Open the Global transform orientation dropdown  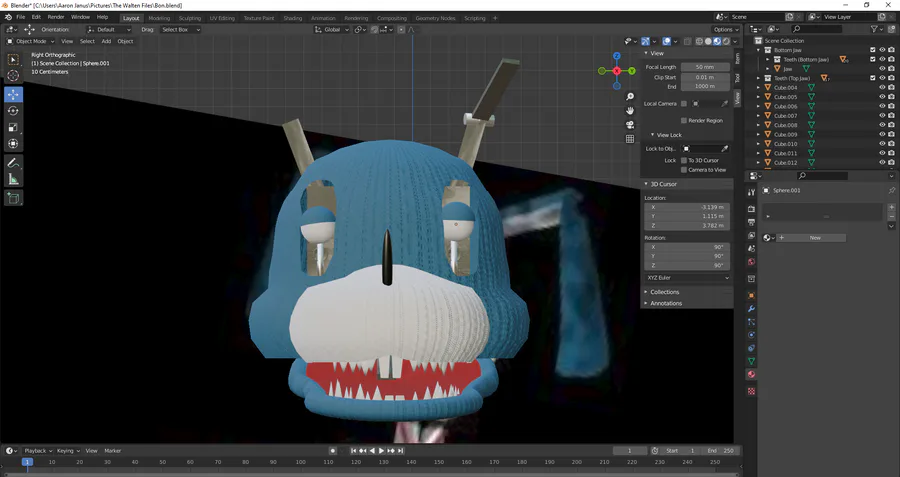click(332, 29)
